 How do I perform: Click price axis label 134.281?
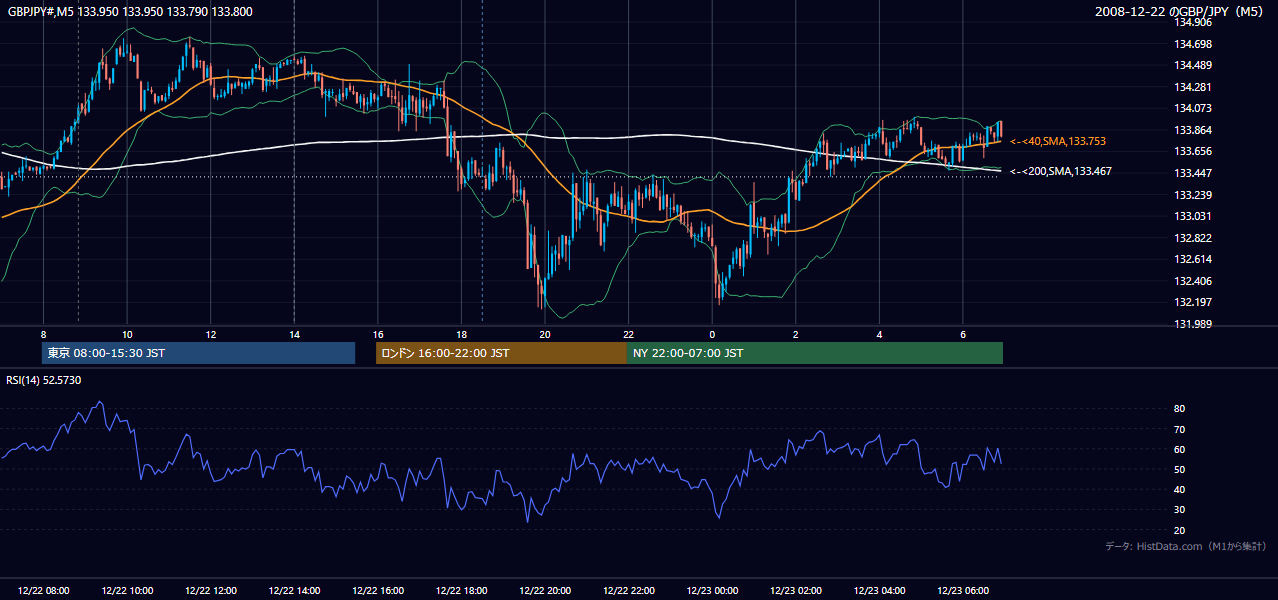tap(1193, 87)
